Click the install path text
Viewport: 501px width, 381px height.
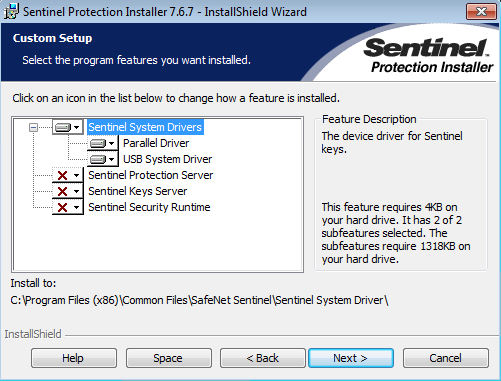199,300
